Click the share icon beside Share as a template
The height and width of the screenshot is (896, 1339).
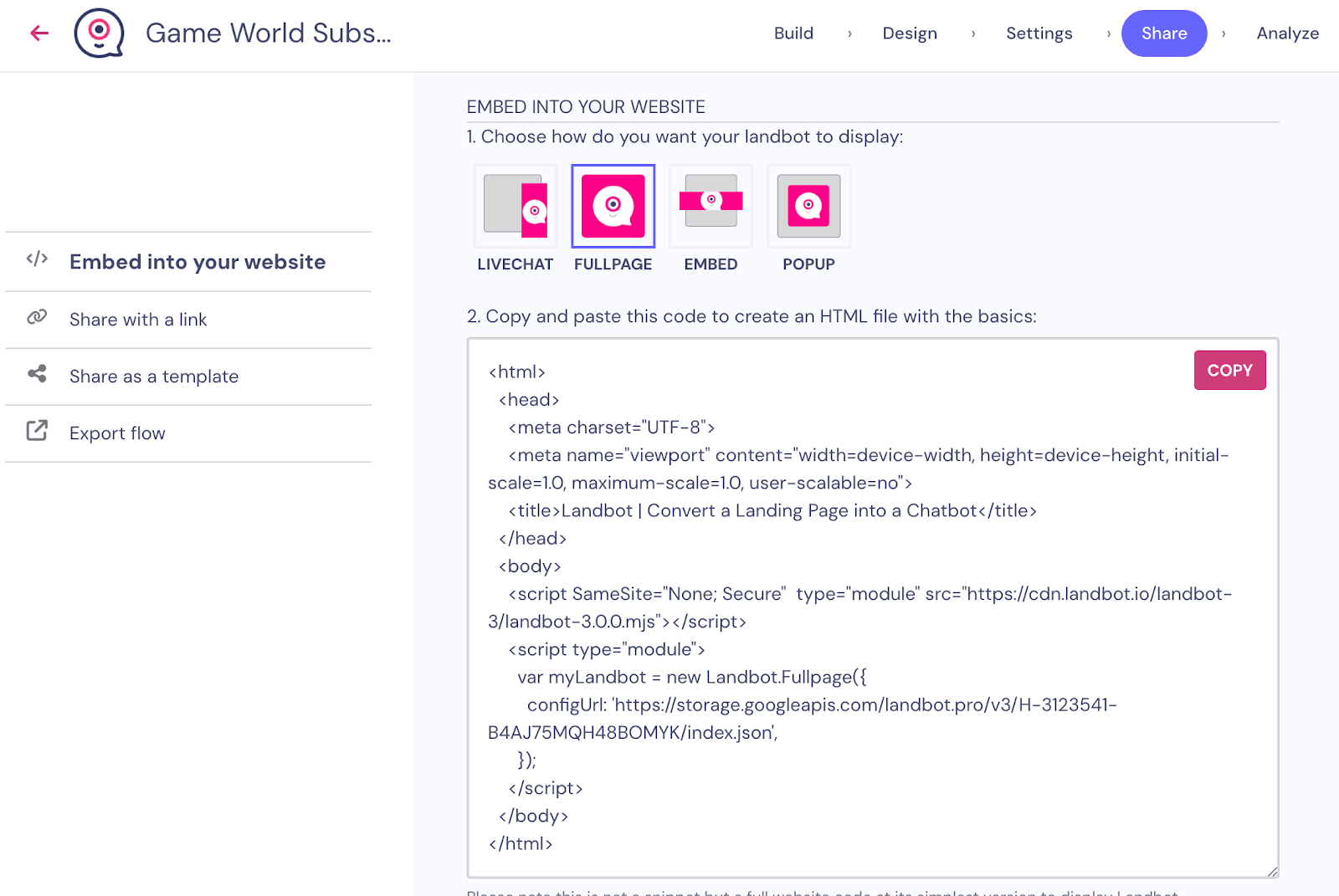click(x=37, y=374)
